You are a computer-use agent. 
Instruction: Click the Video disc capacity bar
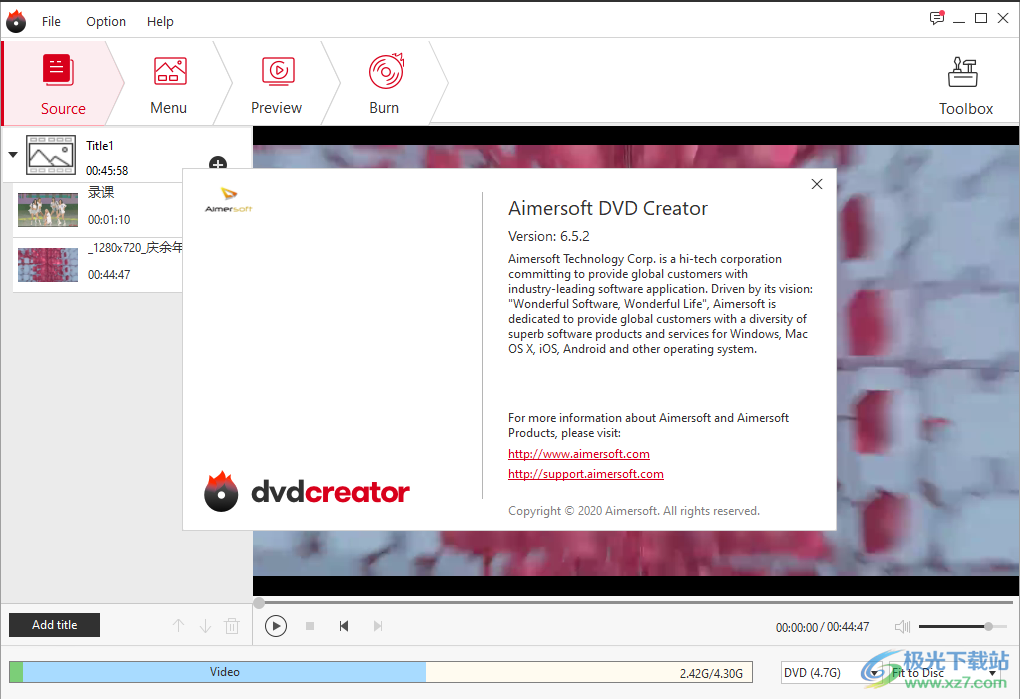tap(381, 672)
